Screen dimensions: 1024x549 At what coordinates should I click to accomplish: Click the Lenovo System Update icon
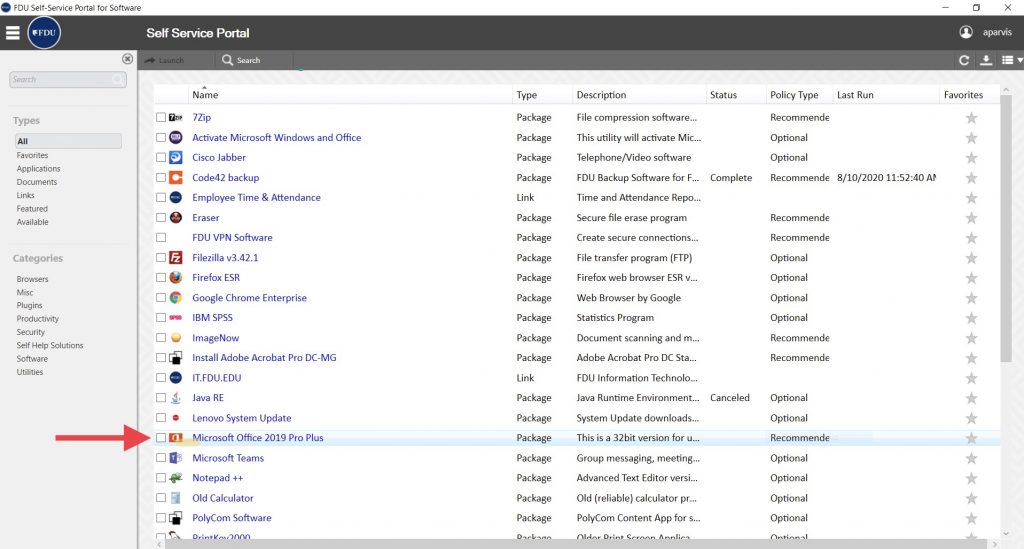[176, 418]
